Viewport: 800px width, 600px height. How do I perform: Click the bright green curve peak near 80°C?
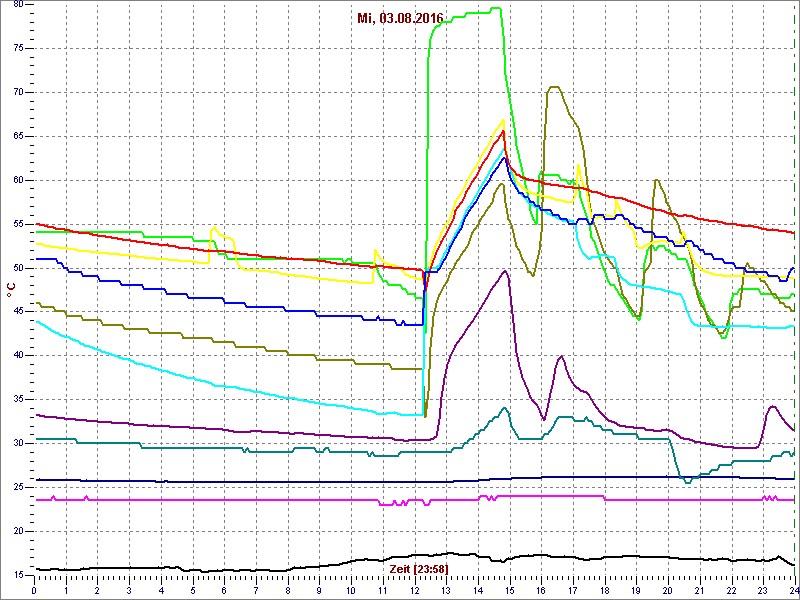click(494, 8)
